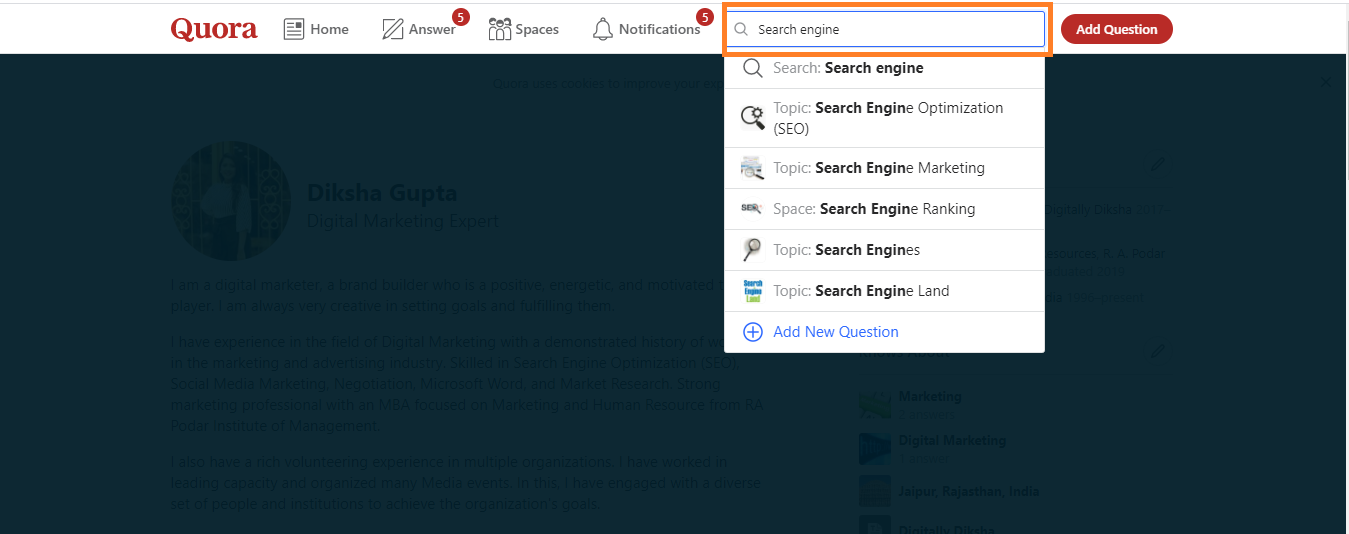
Task: Choose Space: Search Engine Ranking
Action: tap(884, 209)
